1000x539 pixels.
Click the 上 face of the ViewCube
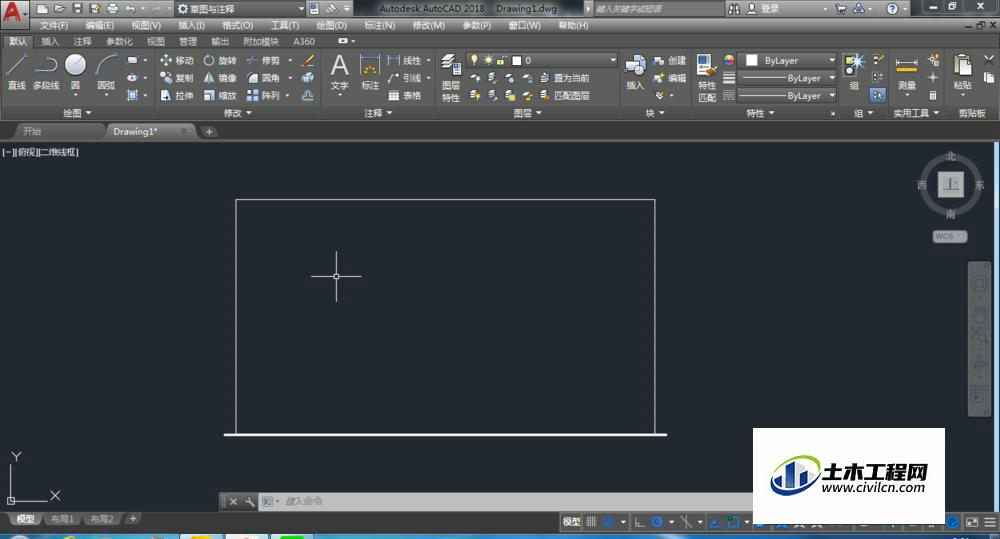(950, 185)
